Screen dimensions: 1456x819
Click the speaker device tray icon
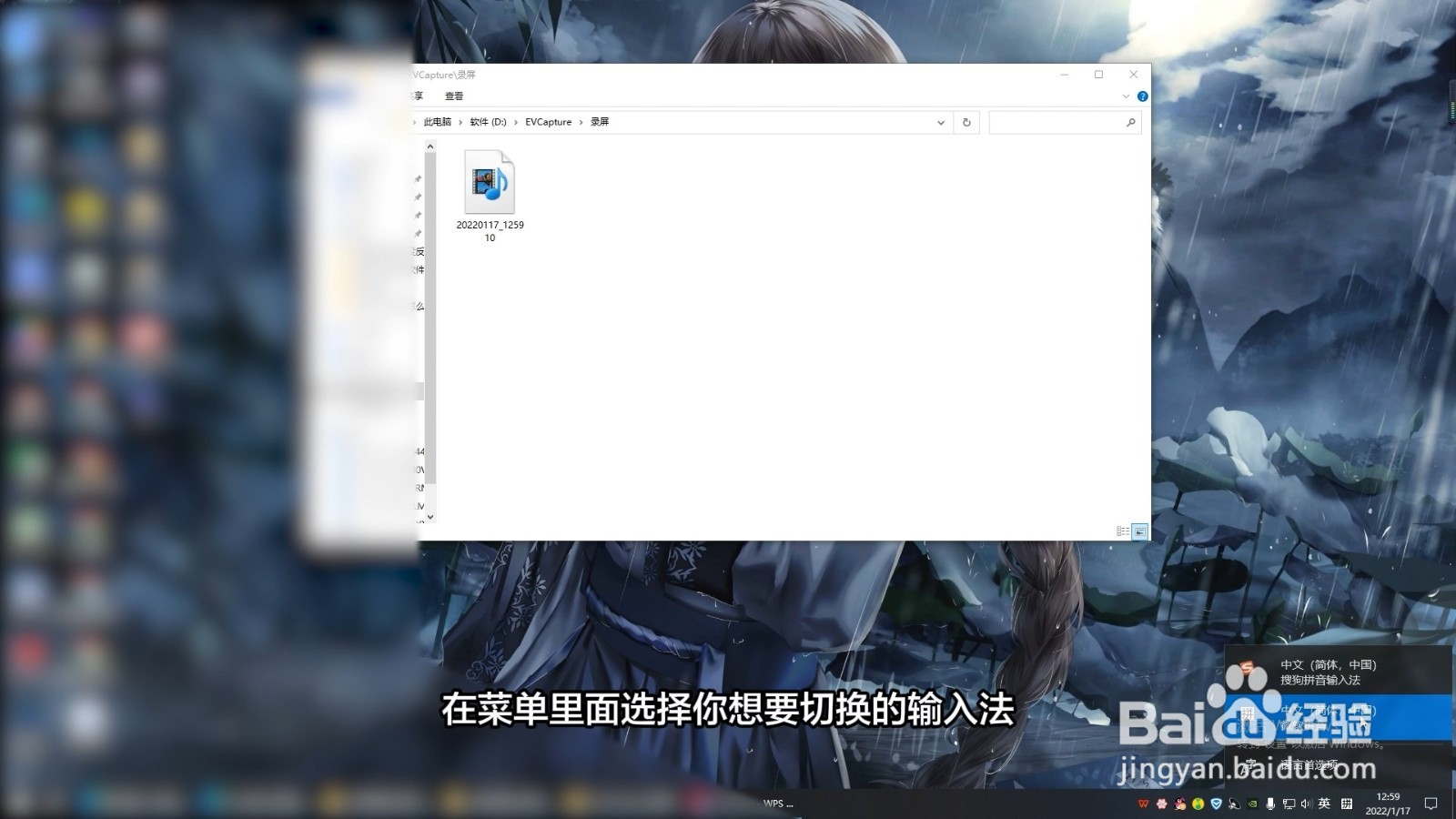coord(1234,804)
